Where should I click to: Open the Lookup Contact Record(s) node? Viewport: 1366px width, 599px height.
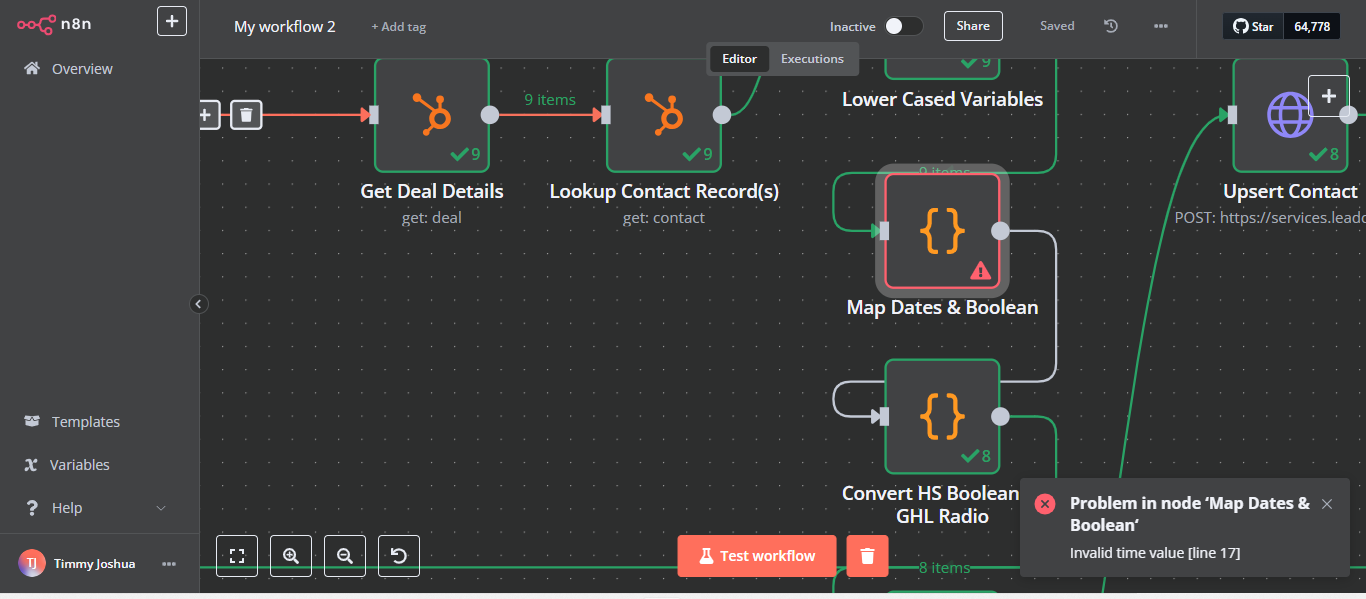663,115
